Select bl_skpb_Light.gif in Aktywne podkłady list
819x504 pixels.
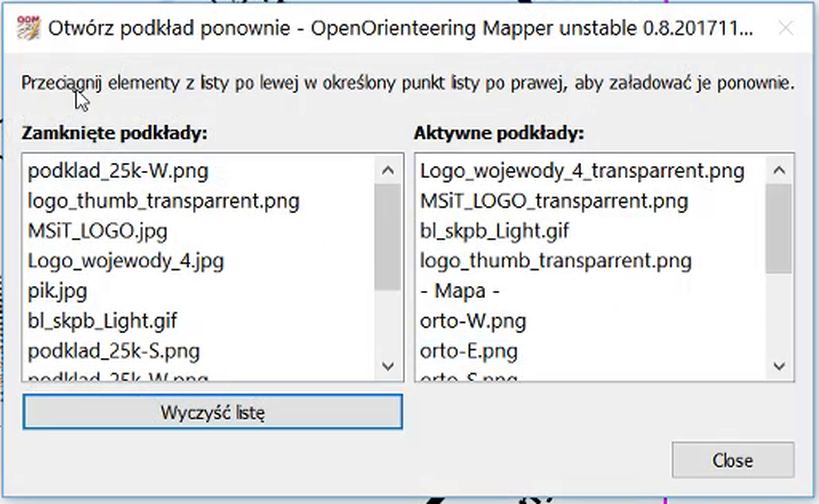pyautogui.click(x=495, y=231)
